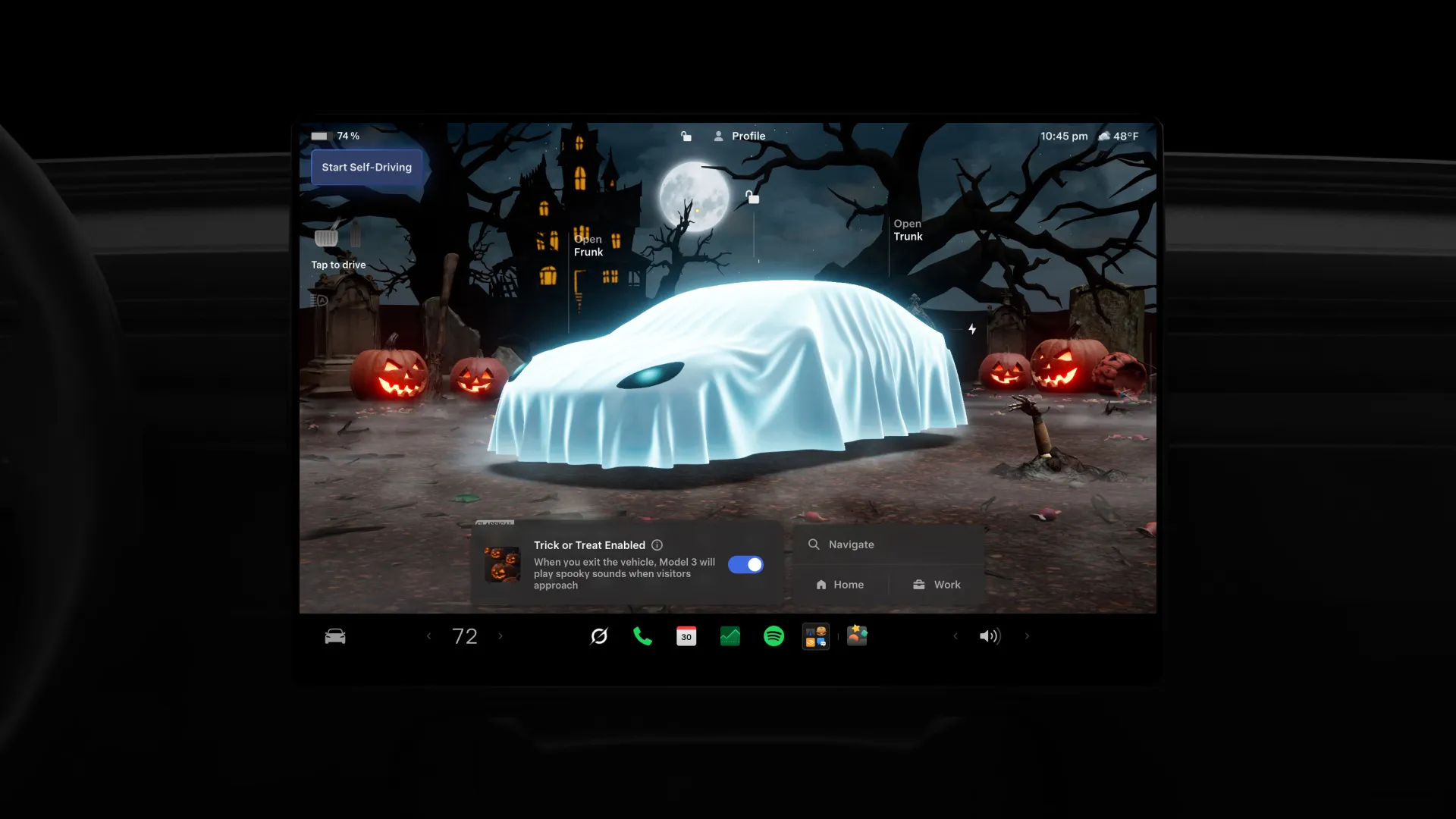Click the volume speaker icon
Image resolution: width=1456 pixels, height=819 pixels.
click(x=990, y=636)
